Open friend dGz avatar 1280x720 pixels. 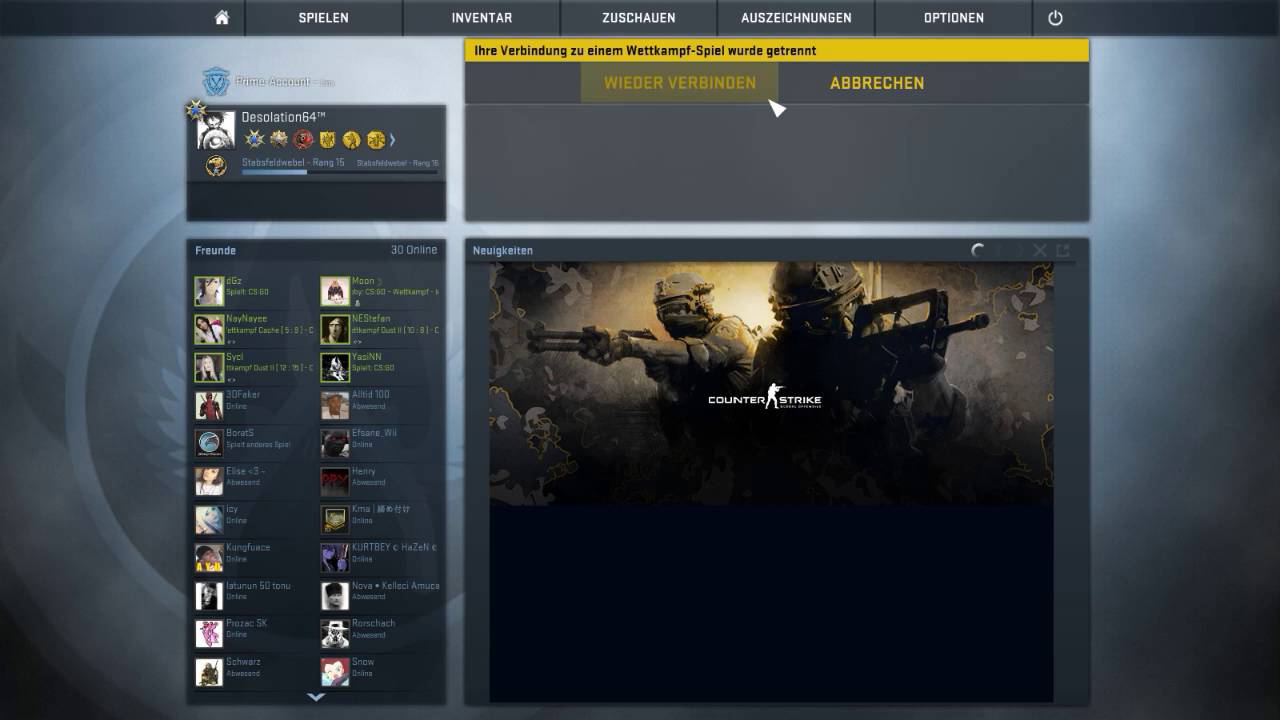point(209,291)
